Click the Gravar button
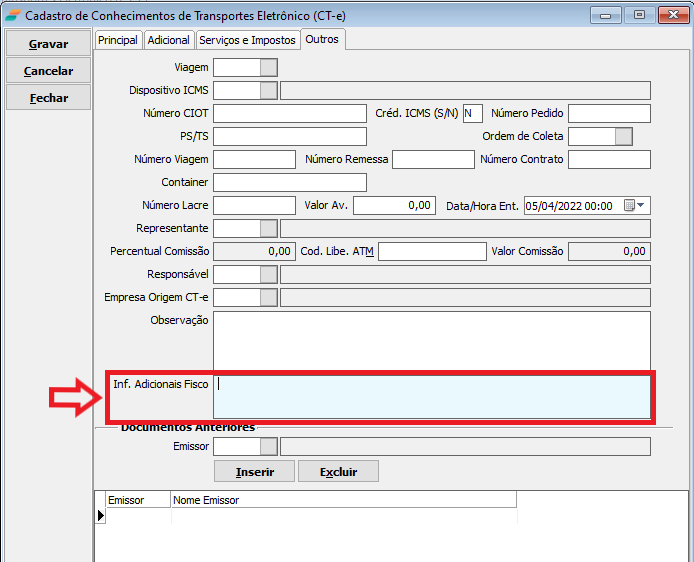 click(47, 44)
